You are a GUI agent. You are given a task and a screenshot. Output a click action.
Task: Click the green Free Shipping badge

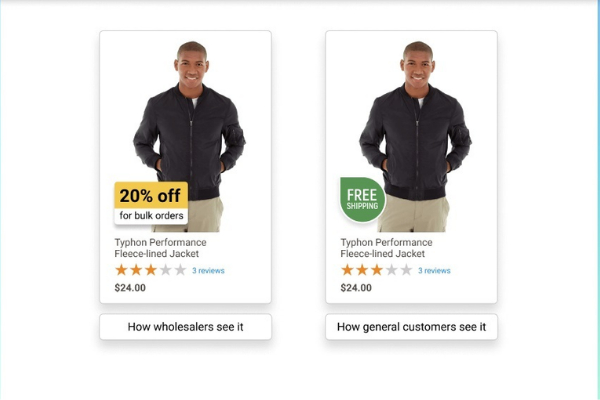coord(362,199)
